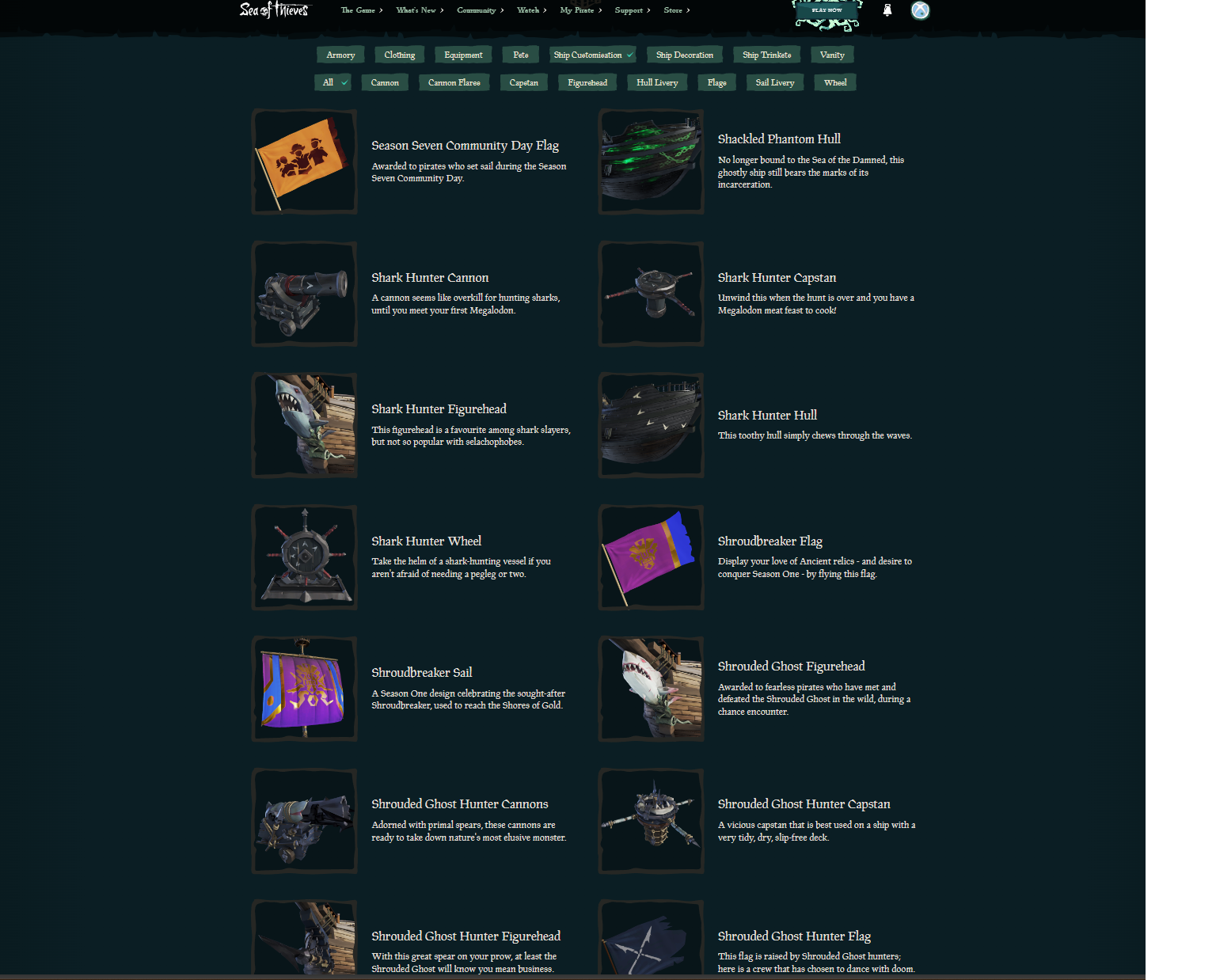Click the Shrouded Ghost Hunter Capstan title

804,804
